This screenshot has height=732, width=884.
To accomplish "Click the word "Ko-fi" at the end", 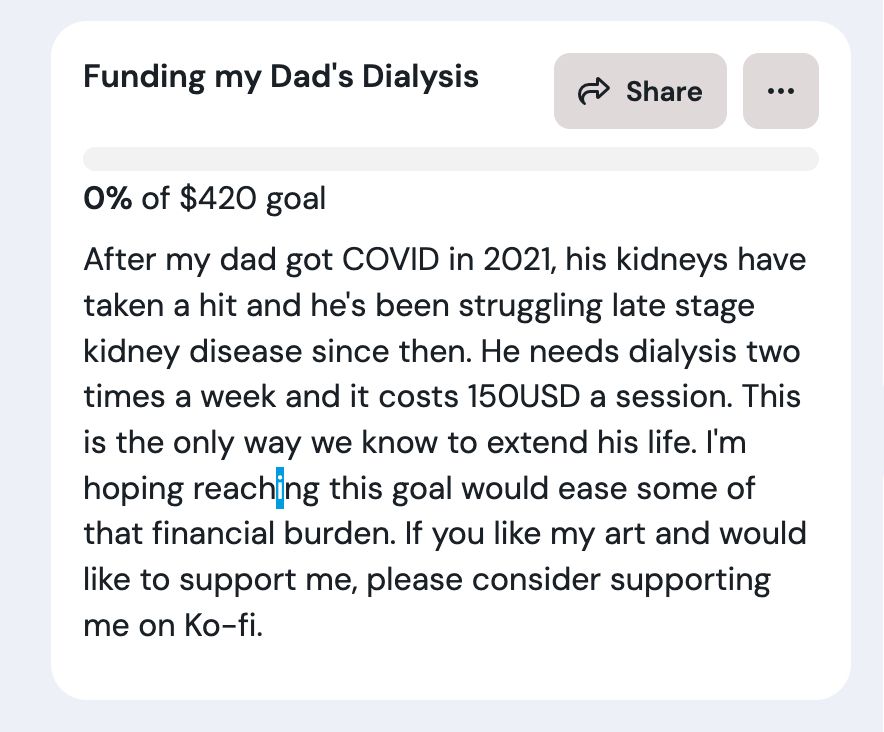I will point(222,627).
